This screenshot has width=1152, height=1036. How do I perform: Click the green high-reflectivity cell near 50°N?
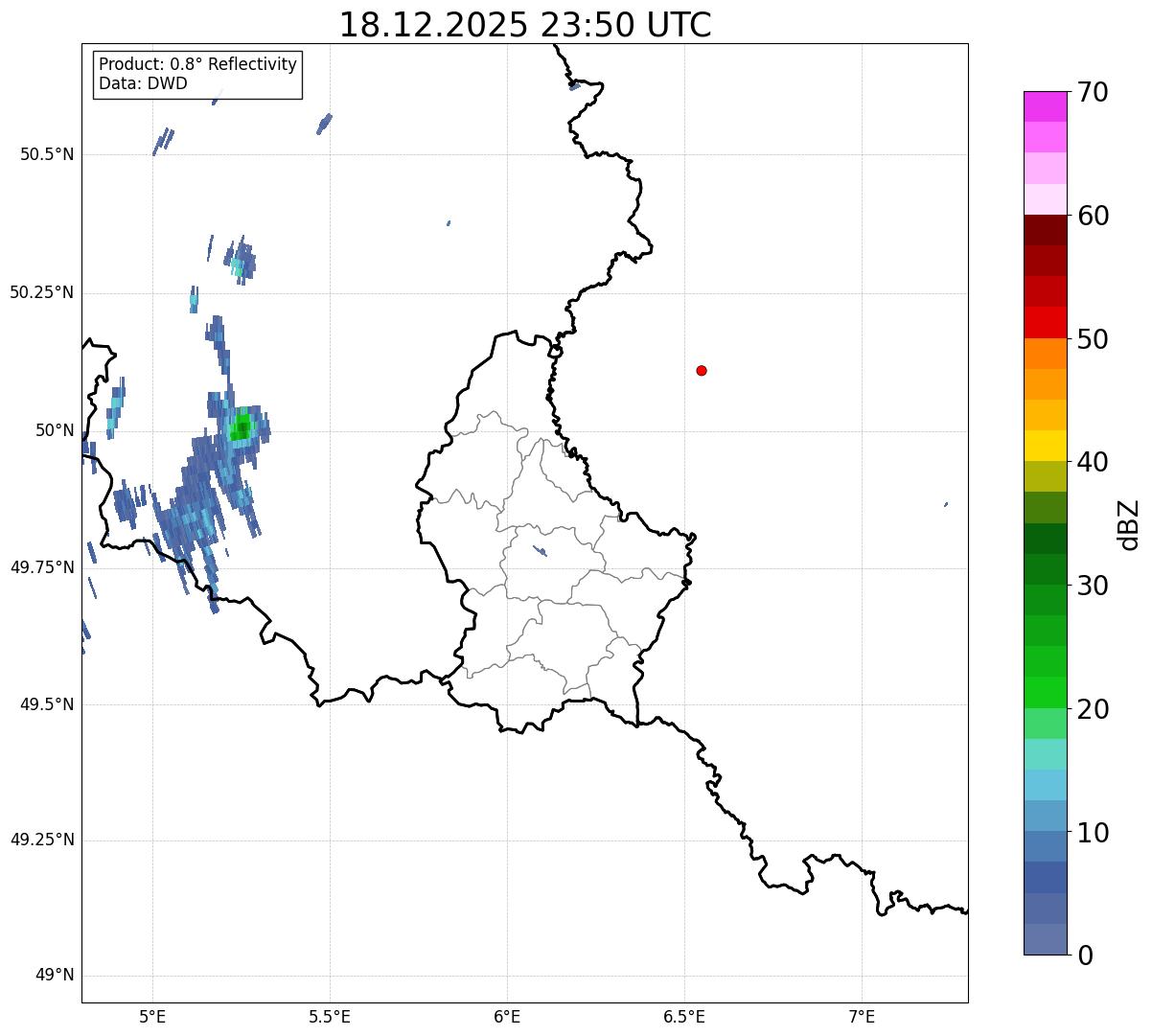pyautogui.click(x=242, y=426)
